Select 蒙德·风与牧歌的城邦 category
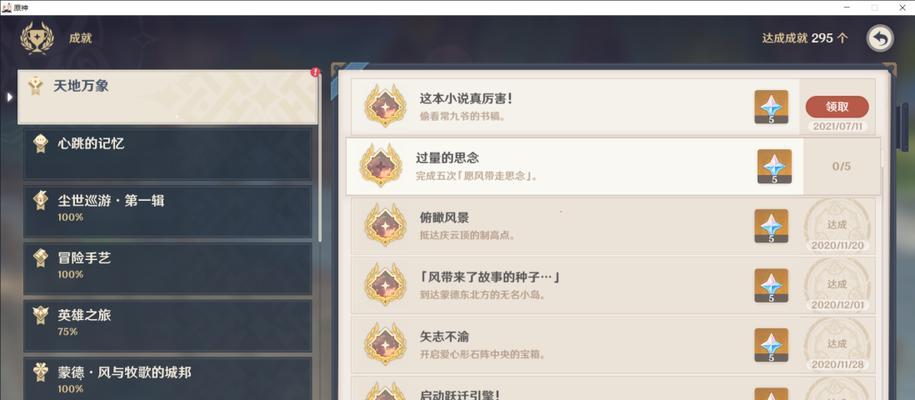This screenshot has height=400, width=915. 167,378
